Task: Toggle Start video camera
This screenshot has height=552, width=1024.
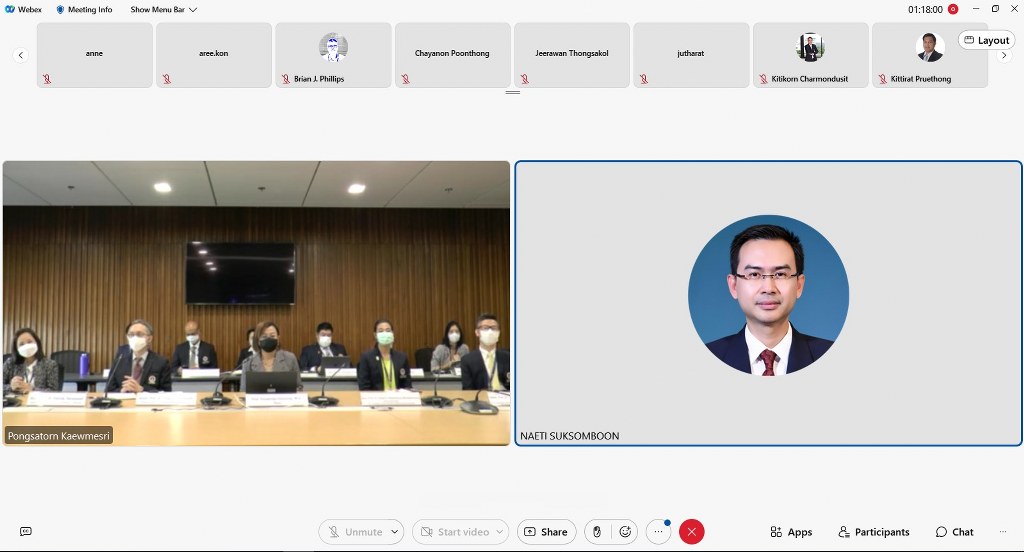Action: 454,532
